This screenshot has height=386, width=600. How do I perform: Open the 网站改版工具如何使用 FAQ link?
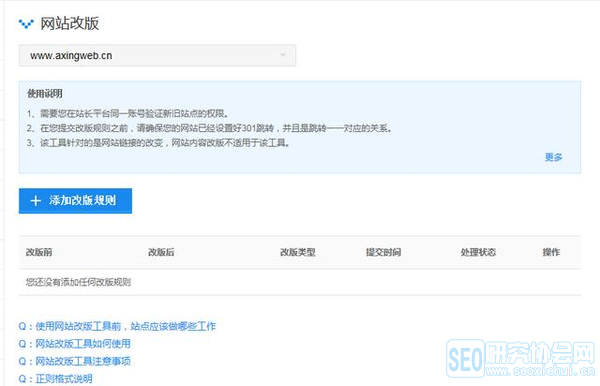[75, 344]
